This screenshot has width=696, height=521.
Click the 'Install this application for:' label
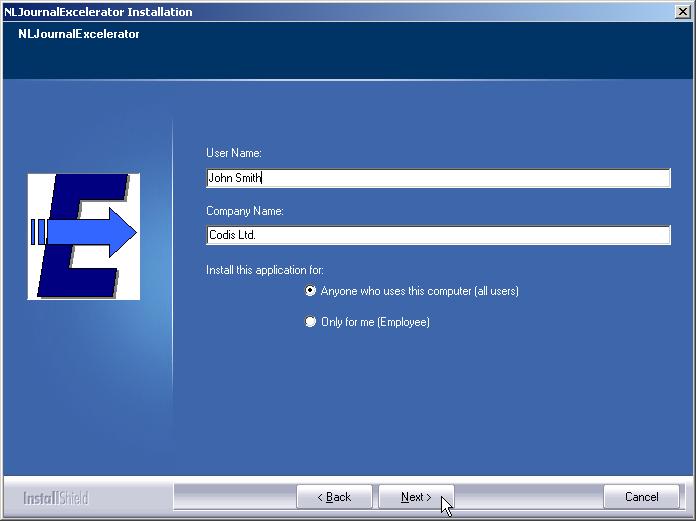(265, 270)
